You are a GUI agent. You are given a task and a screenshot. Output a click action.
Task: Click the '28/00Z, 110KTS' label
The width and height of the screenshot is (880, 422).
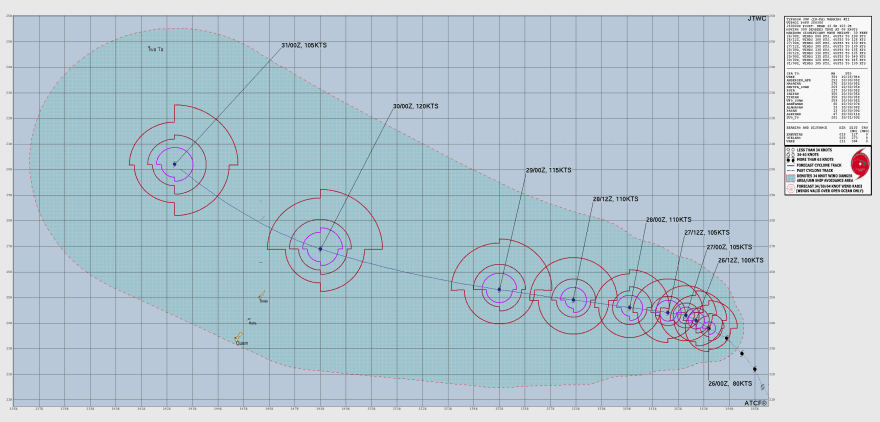pyautogui.click(x=669, y=219)
